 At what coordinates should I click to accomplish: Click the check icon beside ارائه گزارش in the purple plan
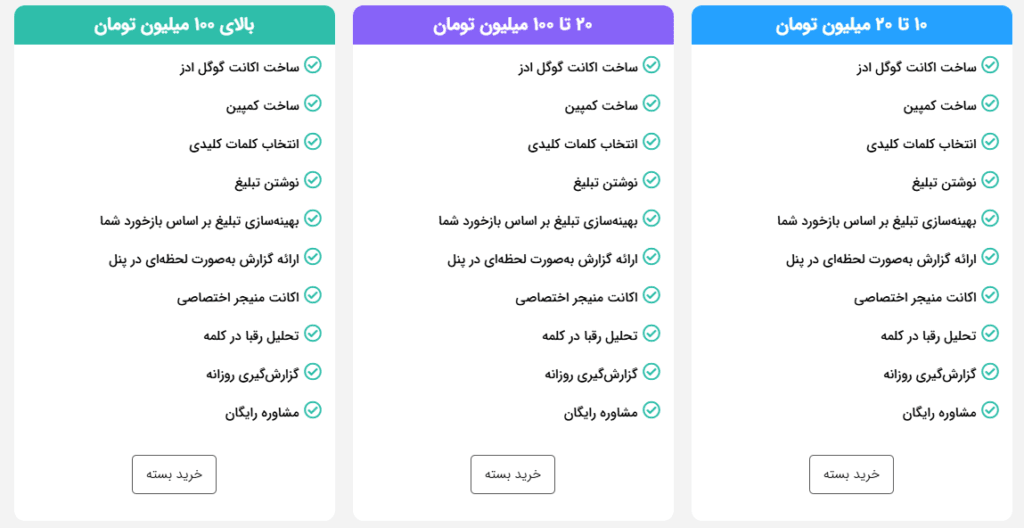coord(652,257)
